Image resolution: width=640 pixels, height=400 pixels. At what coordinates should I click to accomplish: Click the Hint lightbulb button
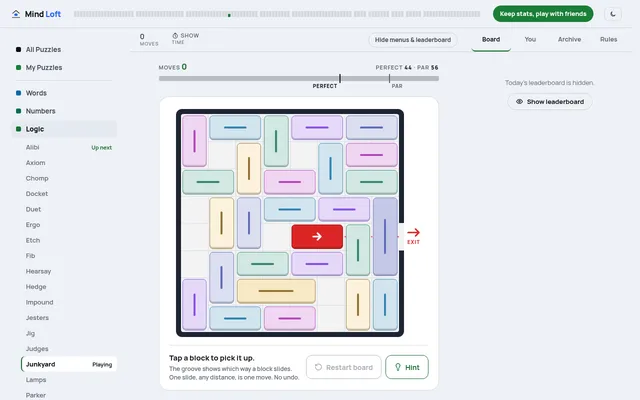[x=407, y=367]
